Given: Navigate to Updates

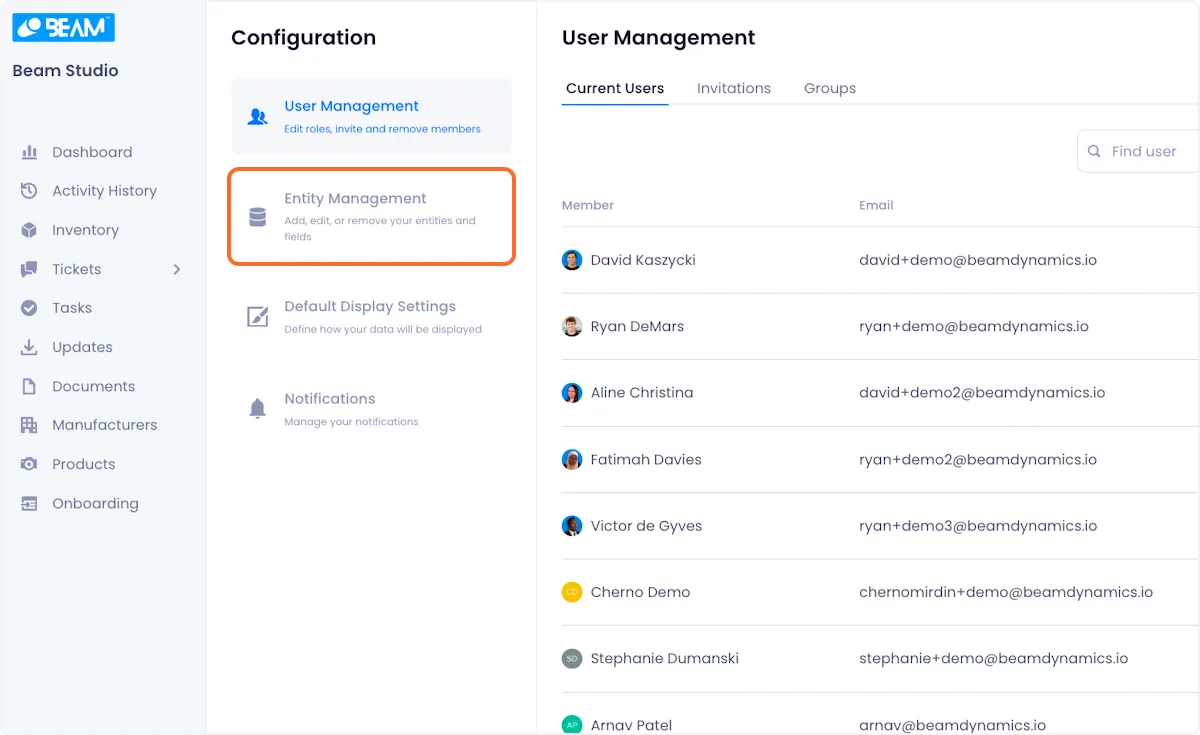Looking at the screenshot, I should 82,347.
